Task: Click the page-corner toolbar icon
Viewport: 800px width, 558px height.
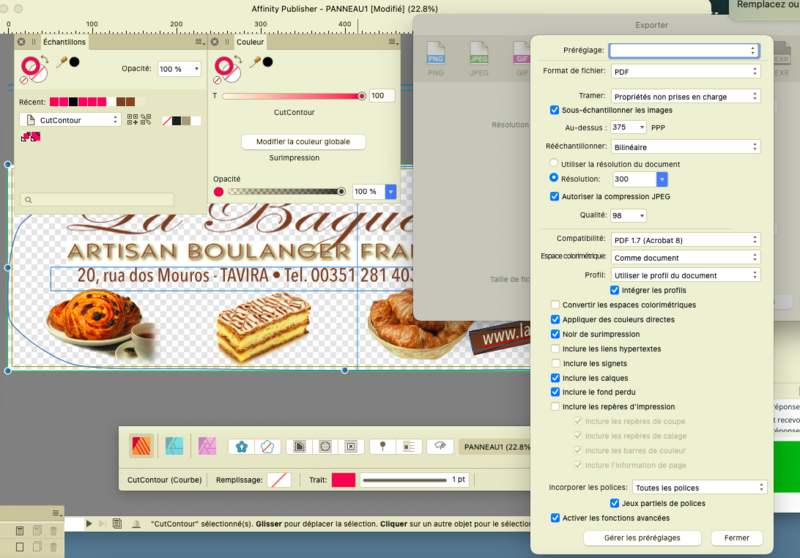Action: (299, 447)
